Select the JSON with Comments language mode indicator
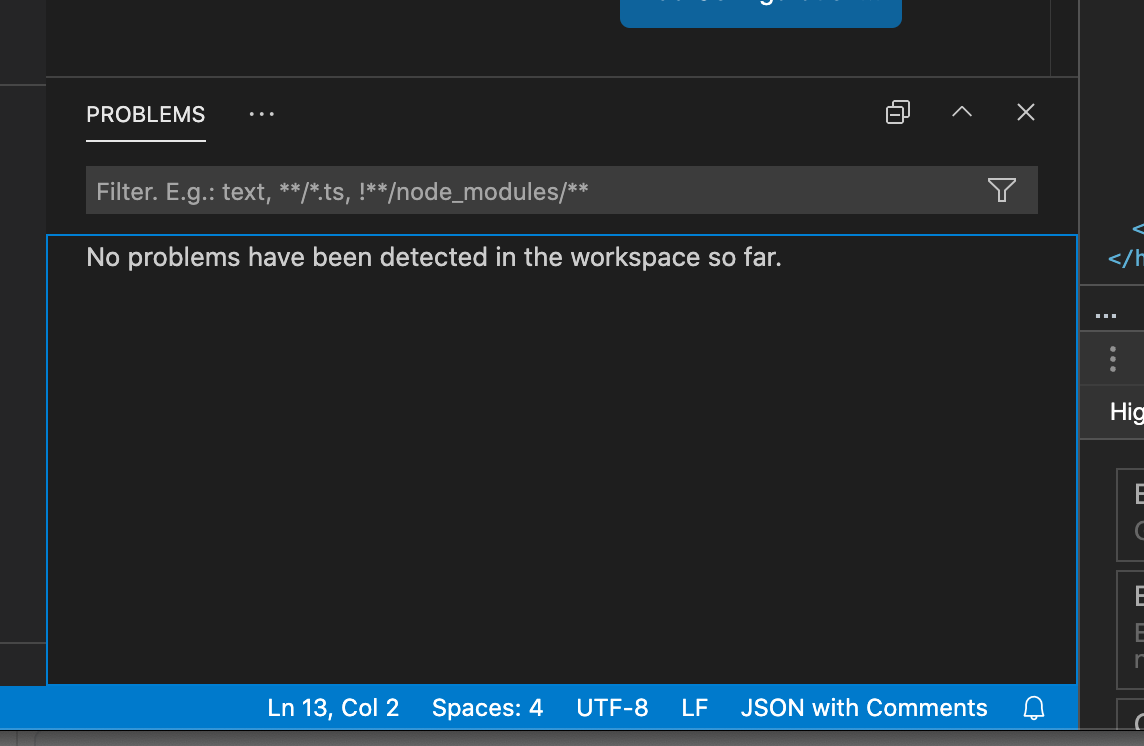 pos(864,708)
